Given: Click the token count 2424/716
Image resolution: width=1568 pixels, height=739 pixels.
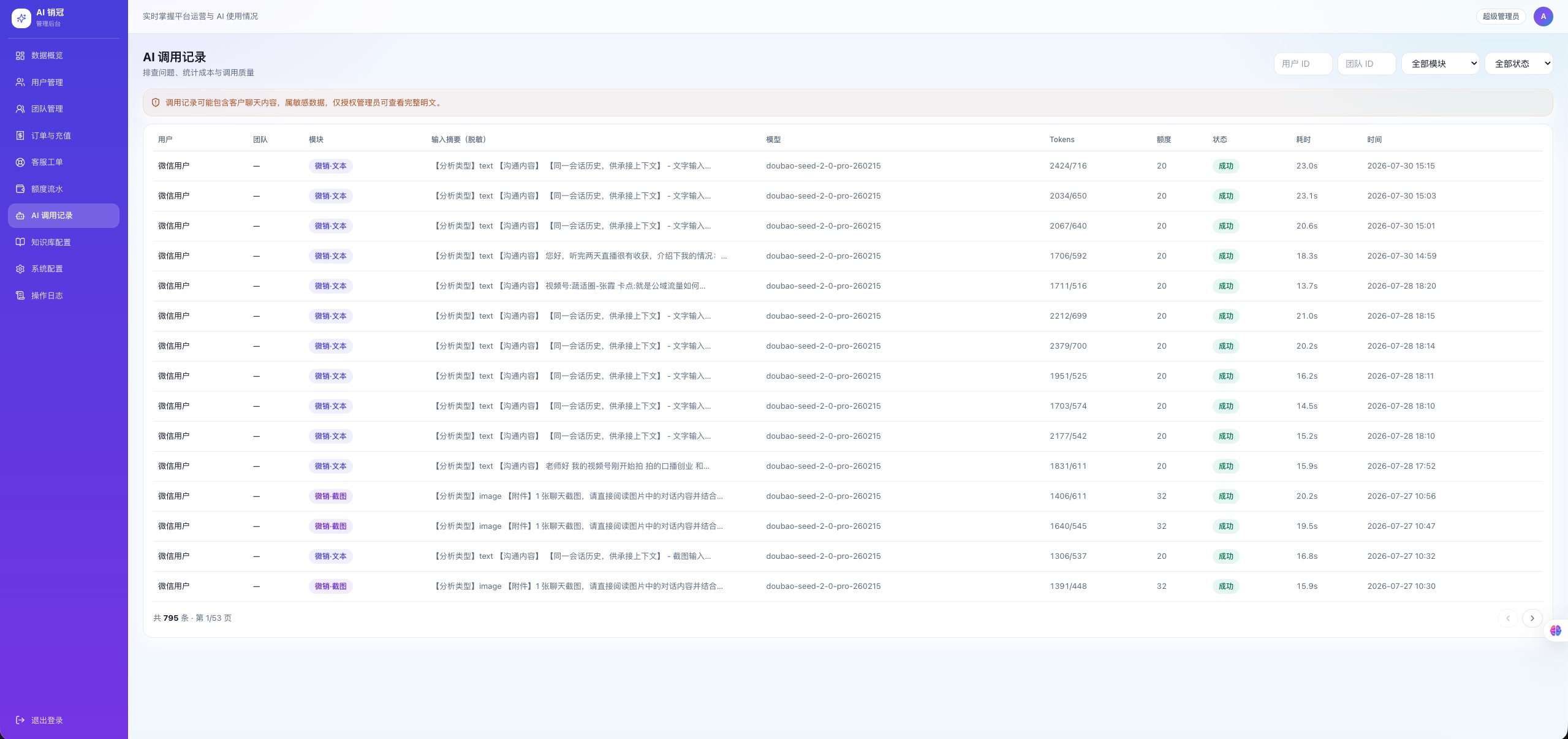Looking at the screenshot, I should 1068,166.
